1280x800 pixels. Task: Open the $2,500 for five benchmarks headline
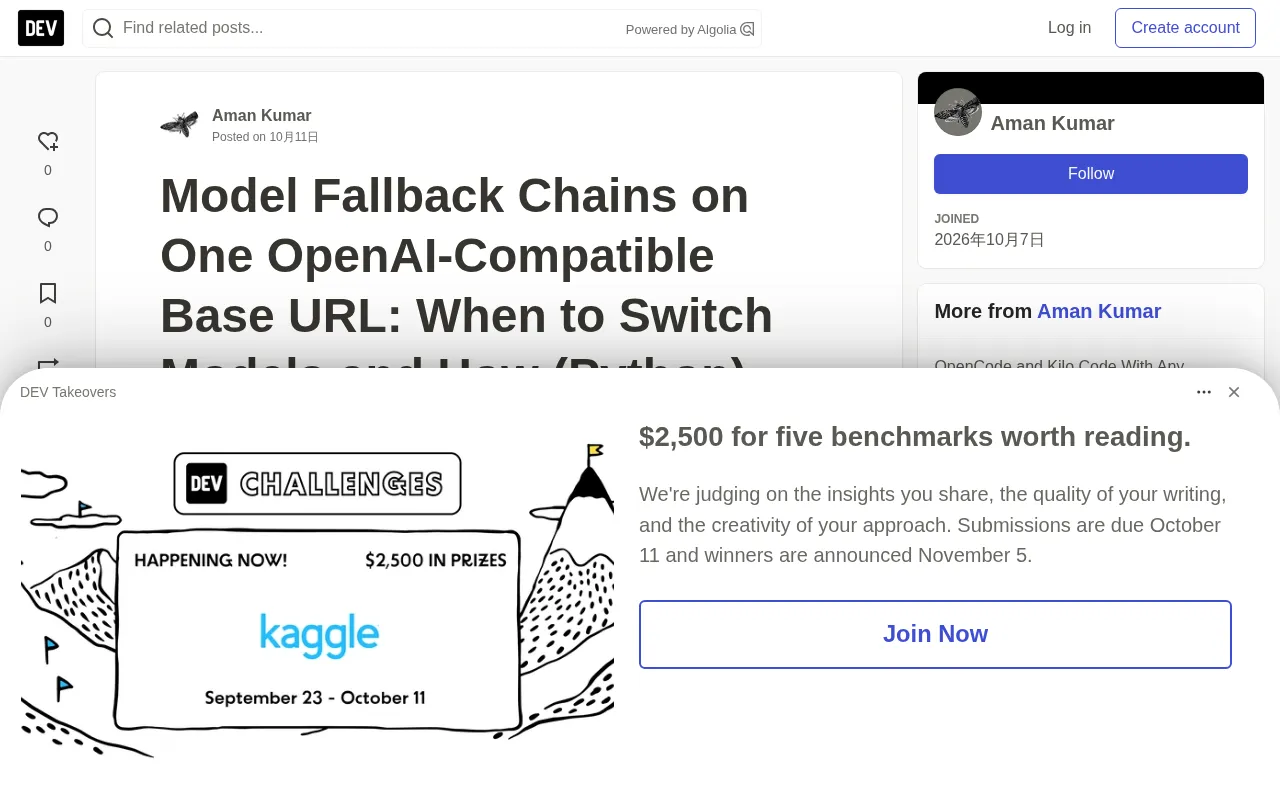click(915, 437)
